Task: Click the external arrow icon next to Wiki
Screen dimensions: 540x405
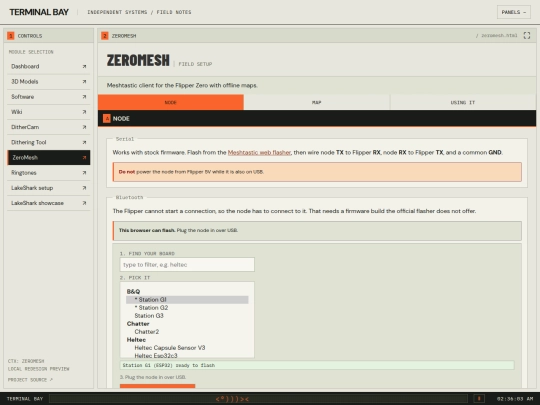Action: (84, 112)
